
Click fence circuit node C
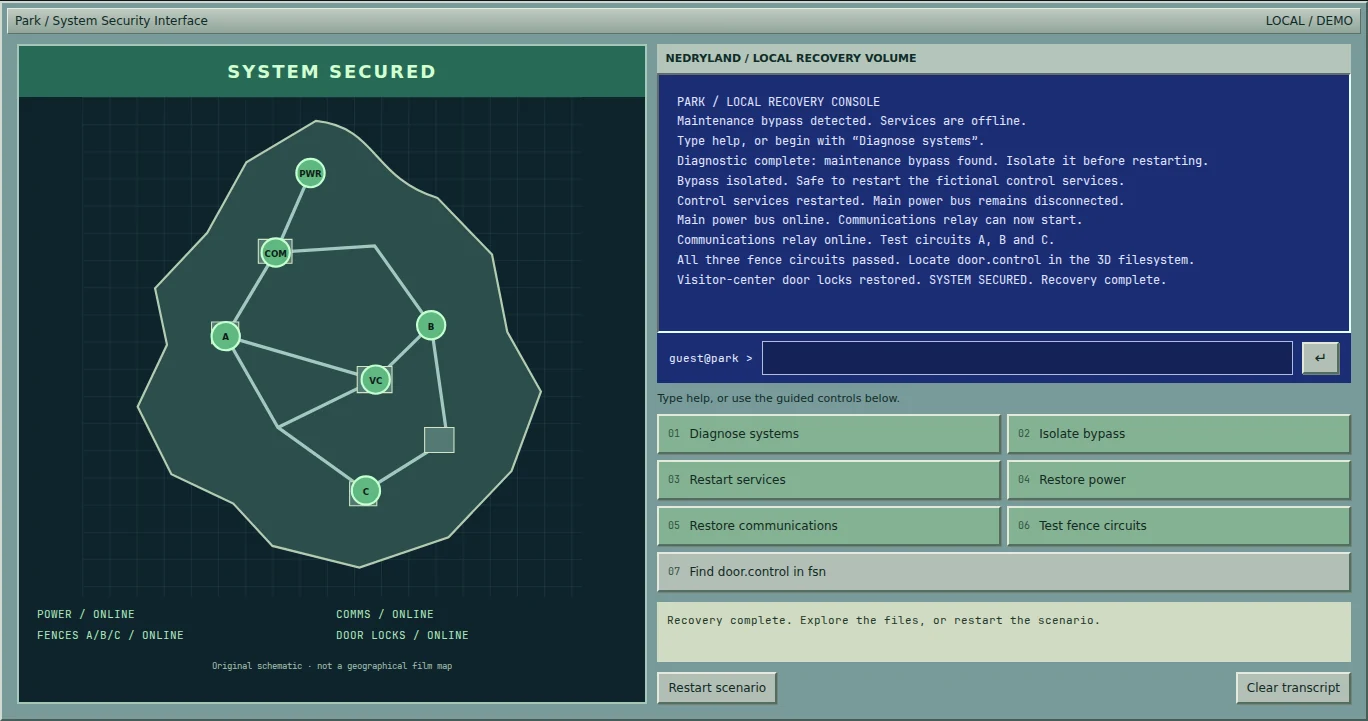coord(365,490)
